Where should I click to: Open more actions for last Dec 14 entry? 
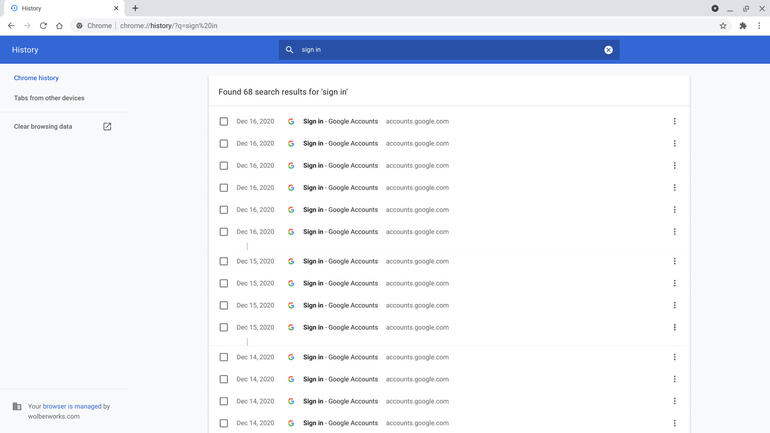click(x=674, y=424)
